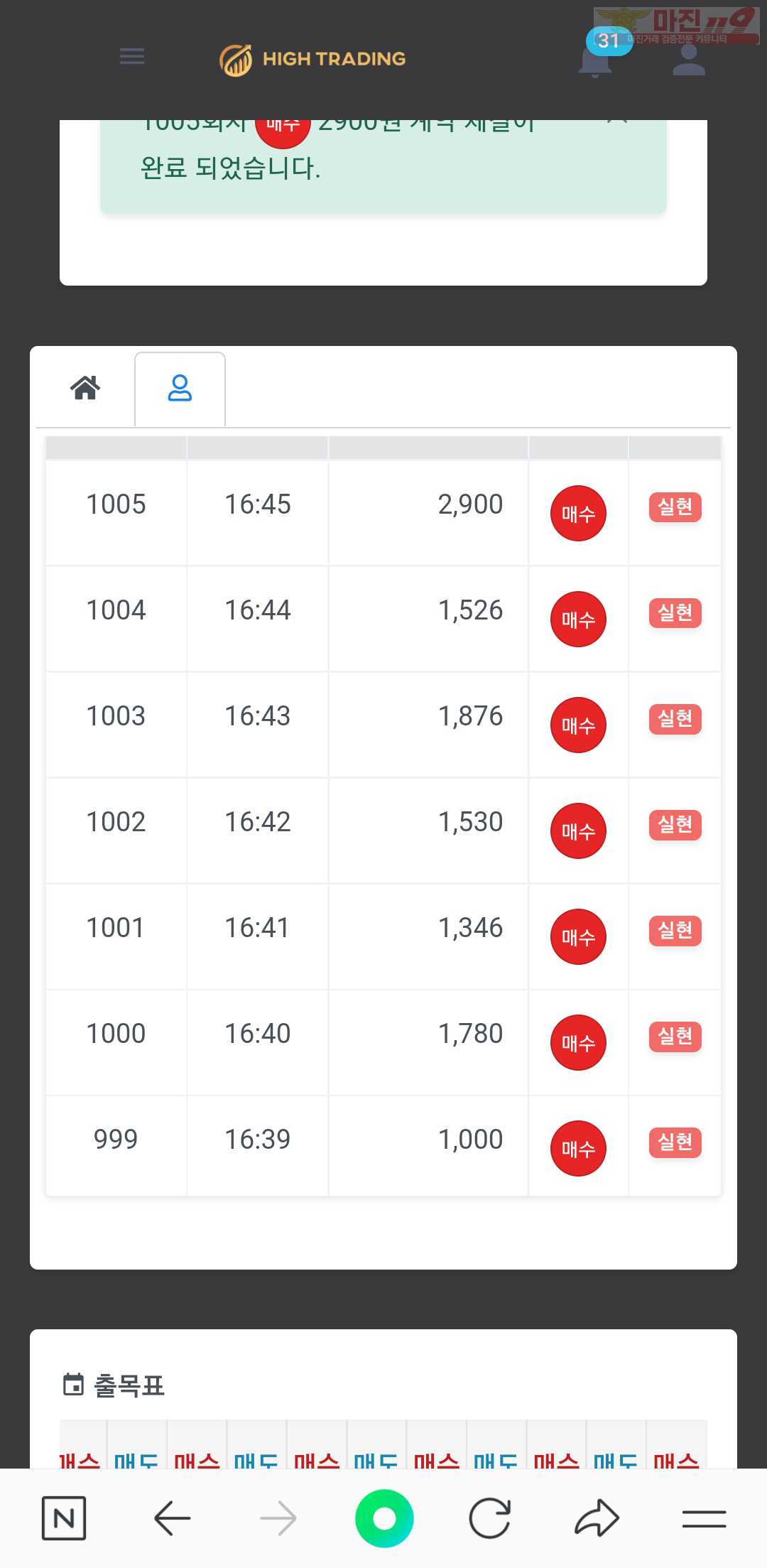Open the user profile icon in header
This screenshot has width=767, height=1568.
(688, 58)
